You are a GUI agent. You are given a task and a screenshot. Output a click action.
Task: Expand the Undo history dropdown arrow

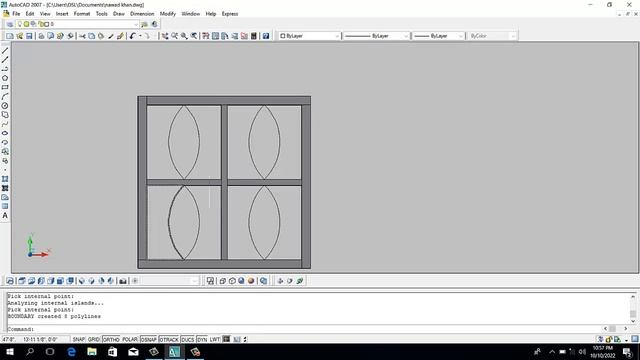140,36
